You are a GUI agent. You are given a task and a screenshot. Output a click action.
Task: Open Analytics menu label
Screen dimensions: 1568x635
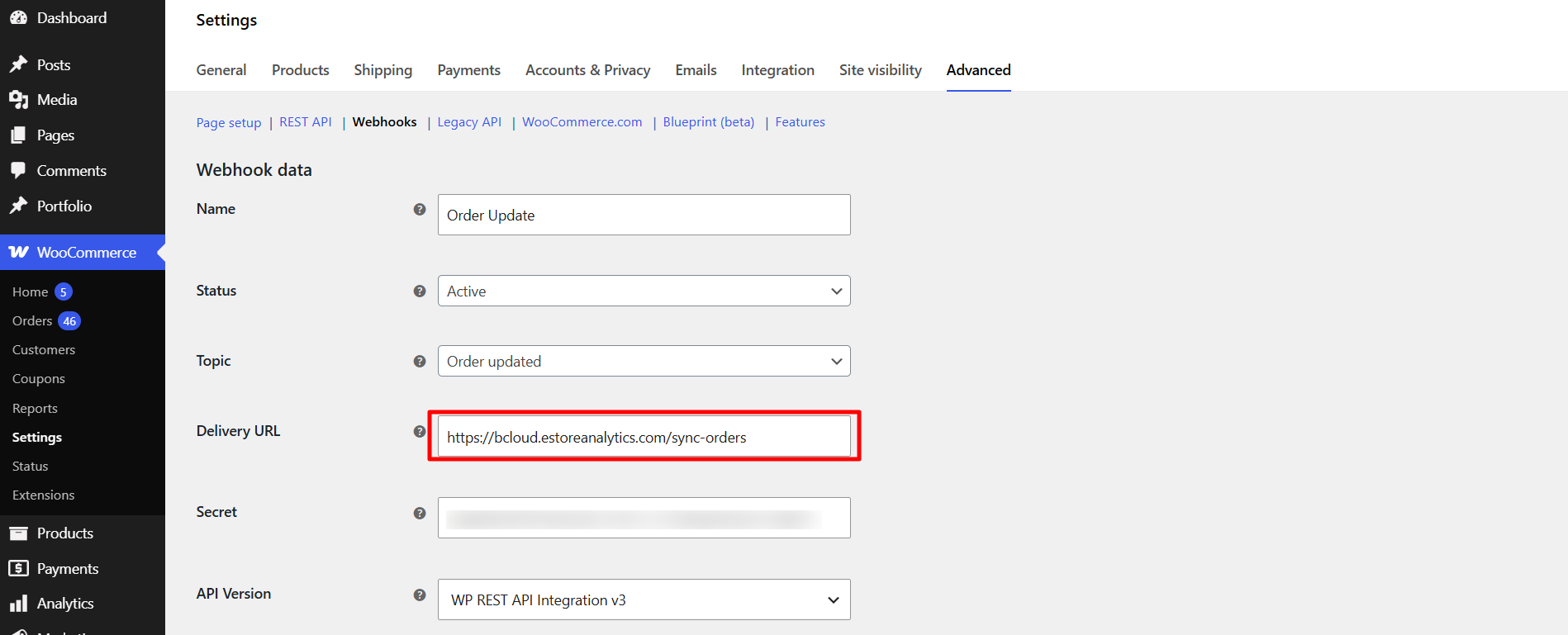coord(65,604)
